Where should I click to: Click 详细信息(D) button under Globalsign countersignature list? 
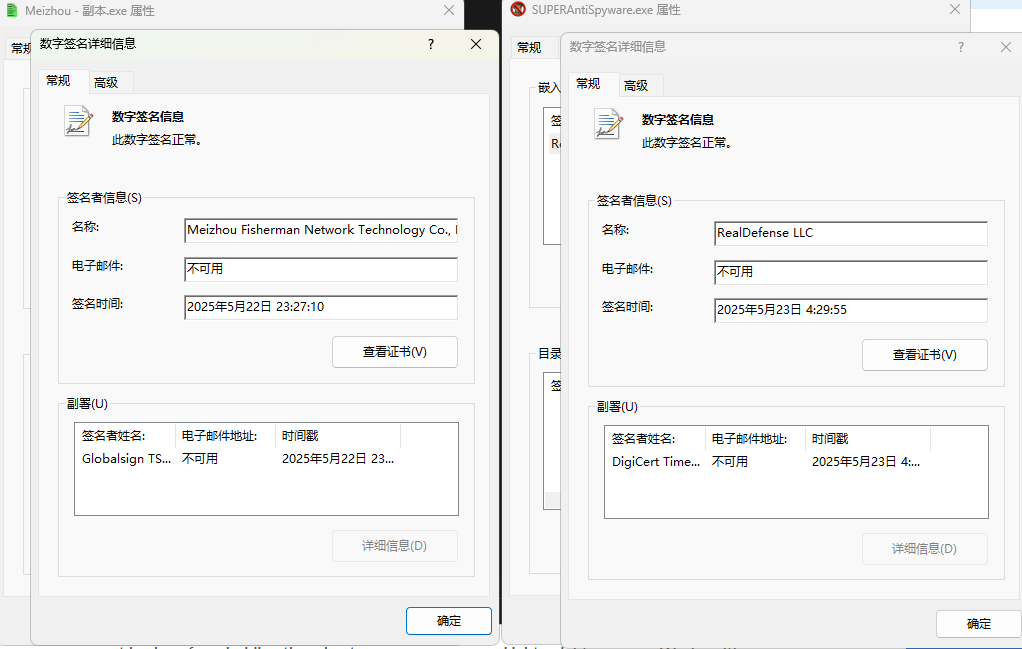point(395,546)
